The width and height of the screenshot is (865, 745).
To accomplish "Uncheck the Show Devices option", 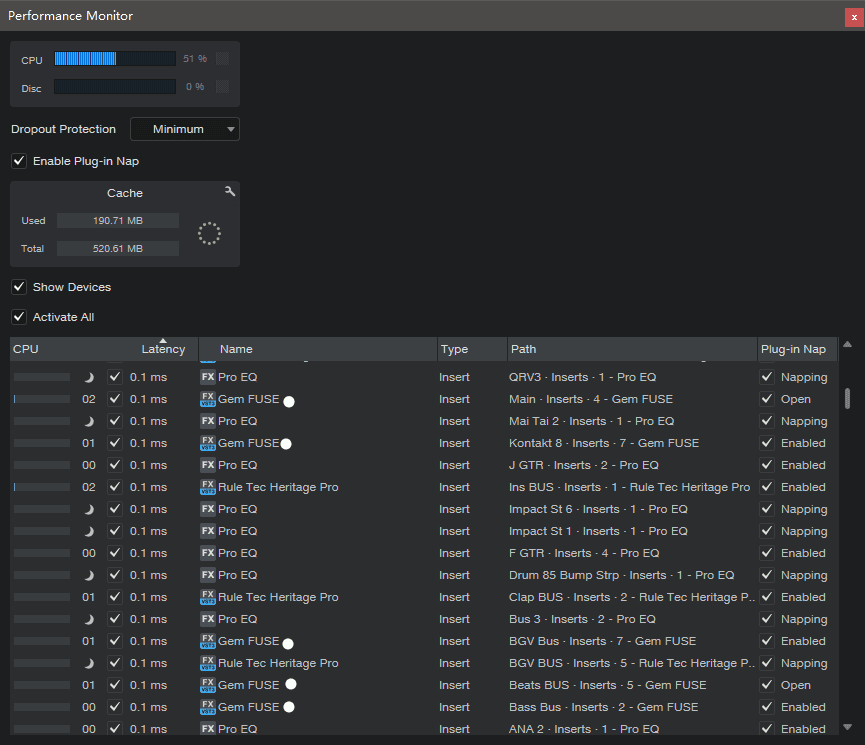I will coord(19,287).
